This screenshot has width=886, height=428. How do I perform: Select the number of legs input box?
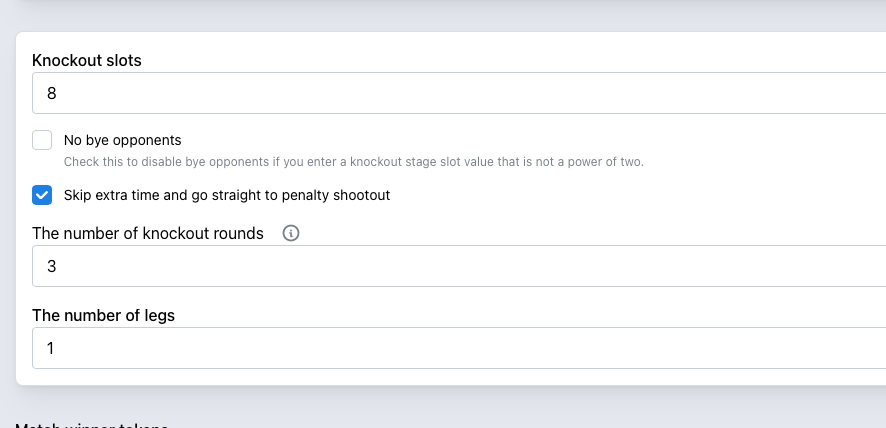pyautogui.click(x=459, y=348)
